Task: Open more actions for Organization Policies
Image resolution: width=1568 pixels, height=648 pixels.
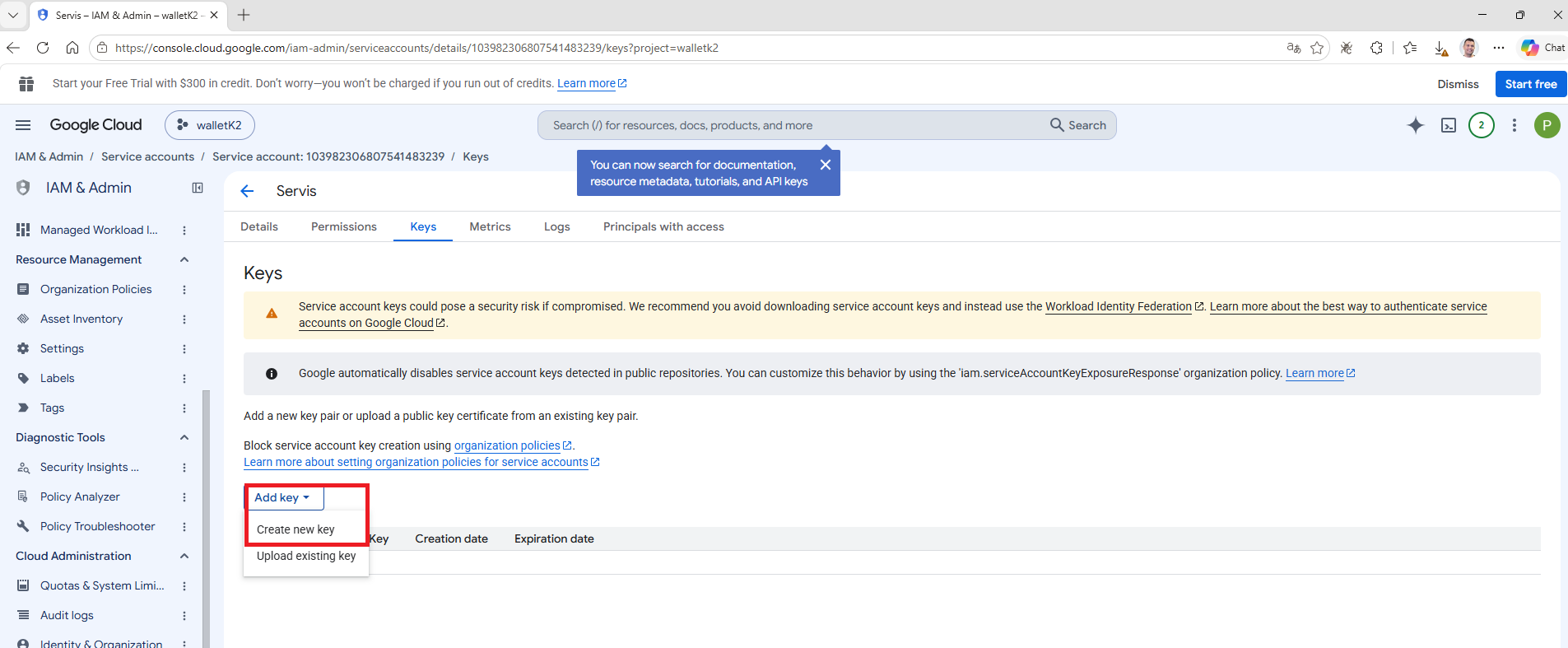Action: [x=184, y=290]
